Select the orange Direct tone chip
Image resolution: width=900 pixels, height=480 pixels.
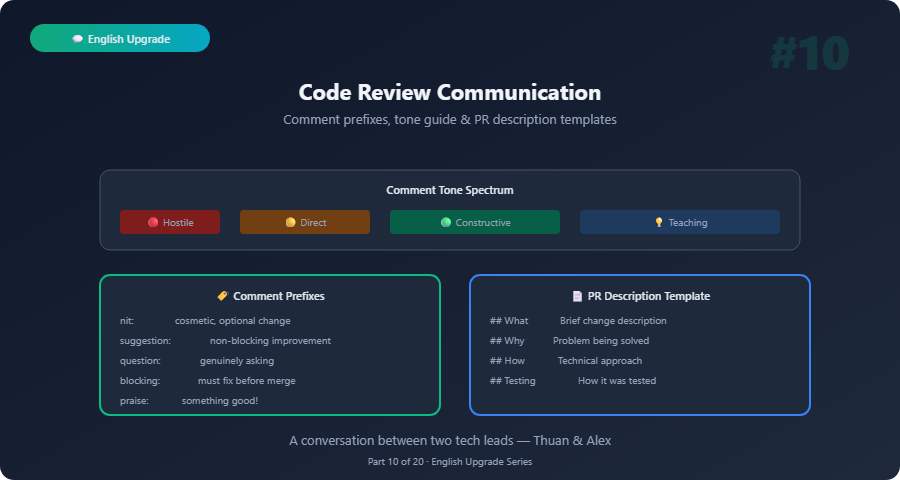click(x=305, y=222)
